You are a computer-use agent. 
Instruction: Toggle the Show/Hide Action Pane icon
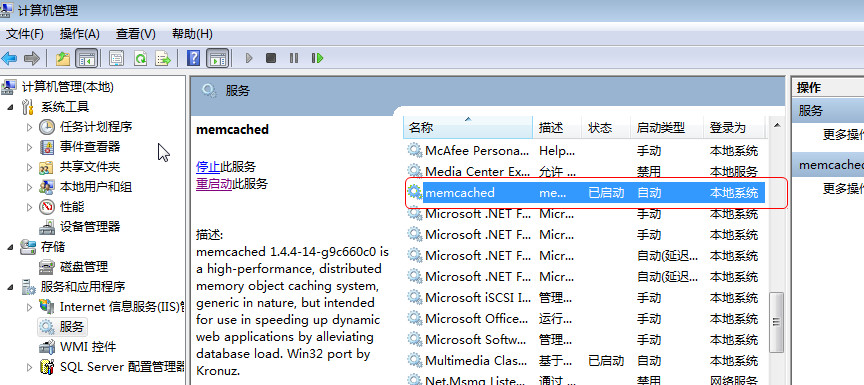click(218, 58)
